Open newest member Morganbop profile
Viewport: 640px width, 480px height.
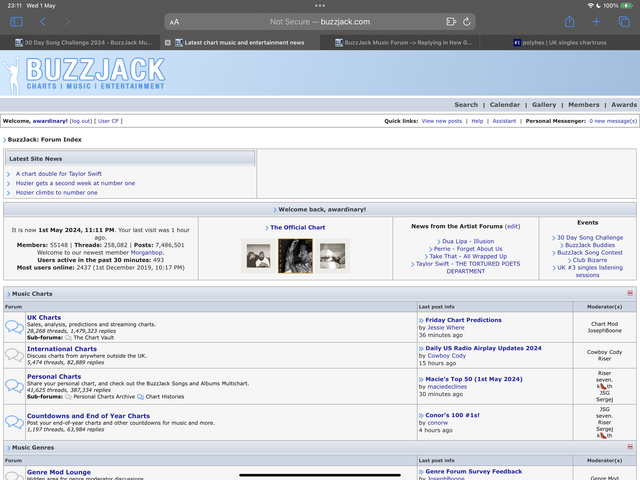pyautogui.click(x=147, y=253)
